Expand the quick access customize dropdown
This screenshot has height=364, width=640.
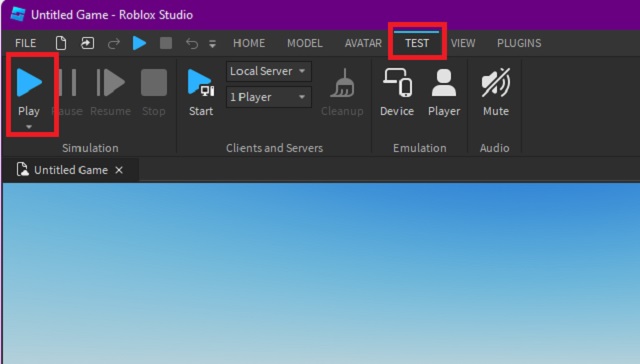pyautogui.click(x=212, y=44)
